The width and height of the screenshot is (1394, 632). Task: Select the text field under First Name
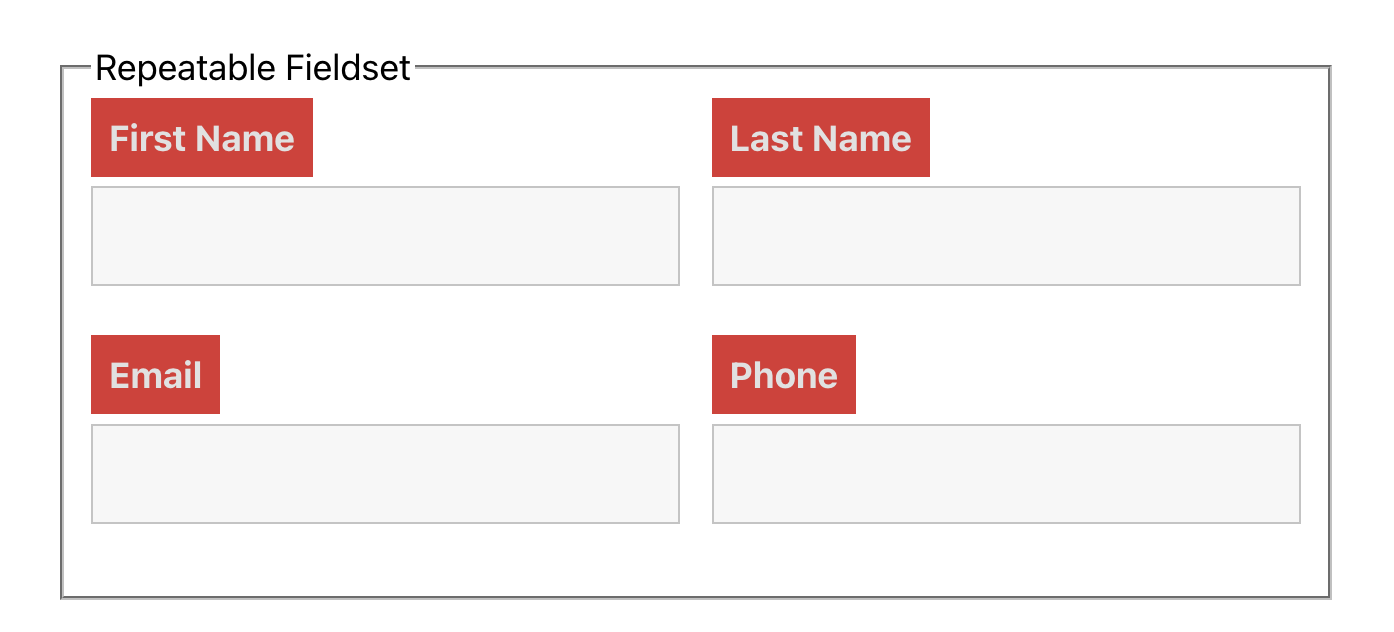[x=385, y=236]
